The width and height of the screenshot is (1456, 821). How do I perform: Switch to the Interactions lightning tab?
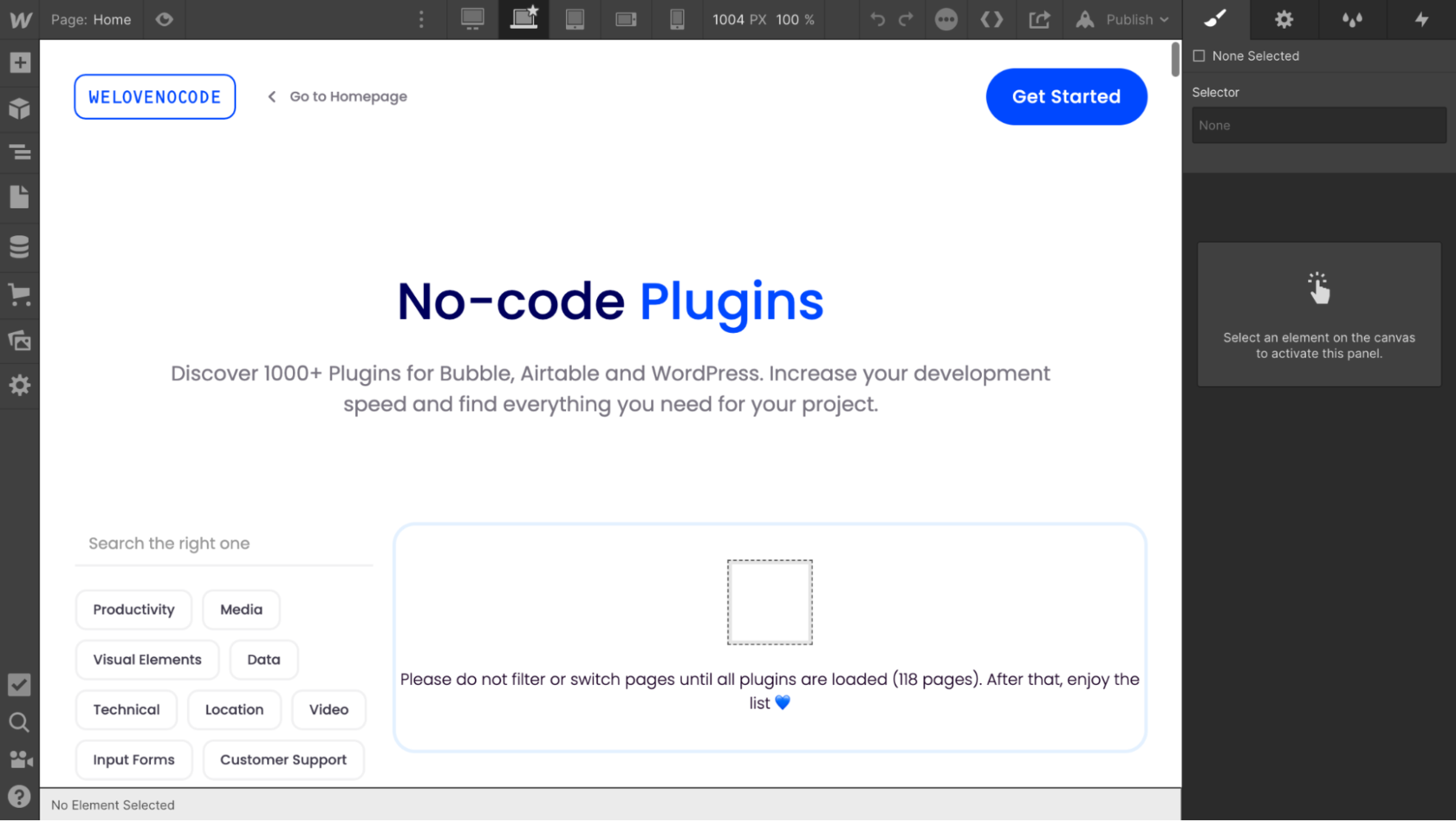click(x=1421, y=19)
